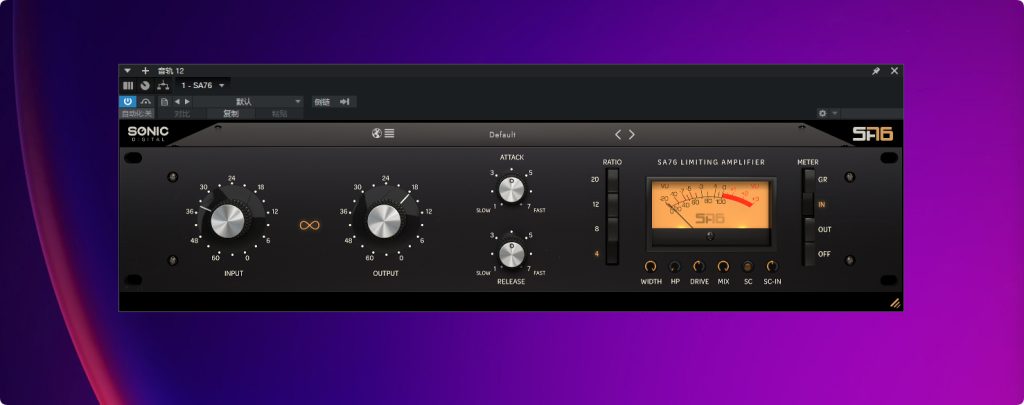The height and width of the screenshot is (405, 1024).
Task: Select ratio 8 button
Action: pos(612,229)
